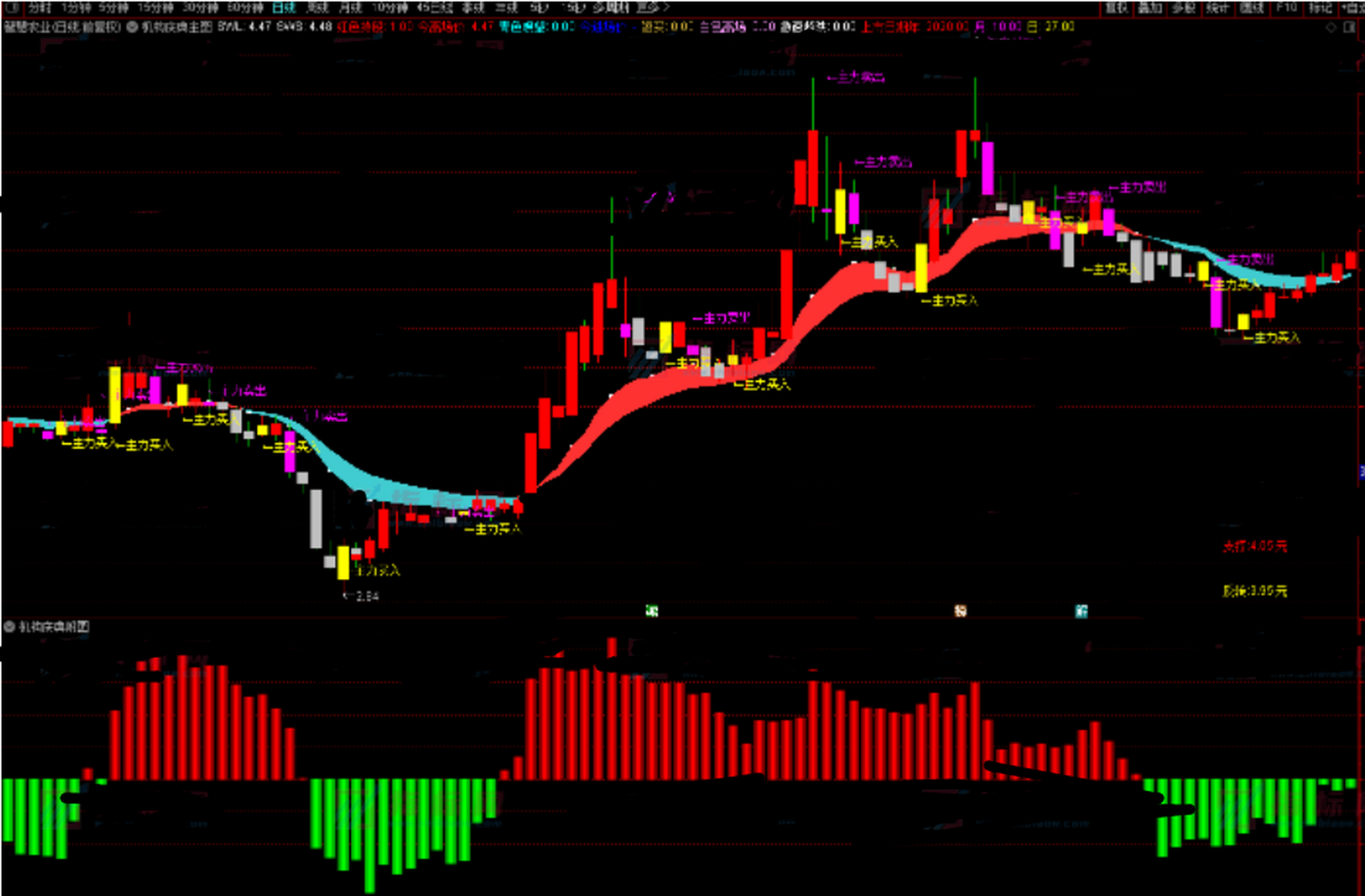Open the 多股 multi-stock view
1365x896 pixels.
pyautogui.click(x=1184, y=8)
